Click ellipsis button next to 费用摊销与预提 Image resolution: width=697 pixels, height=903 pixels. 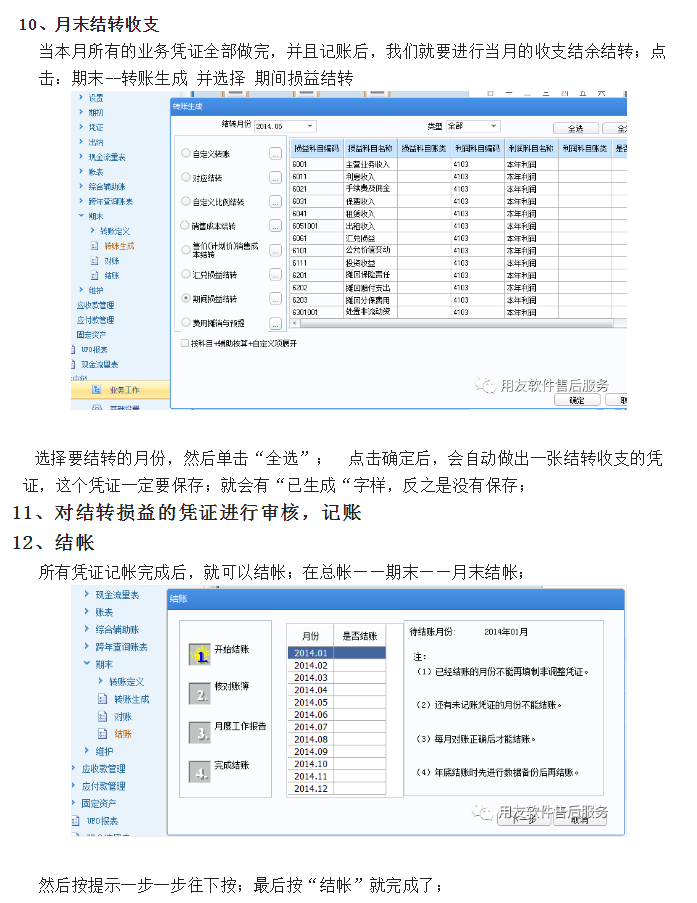coord(275,324)
